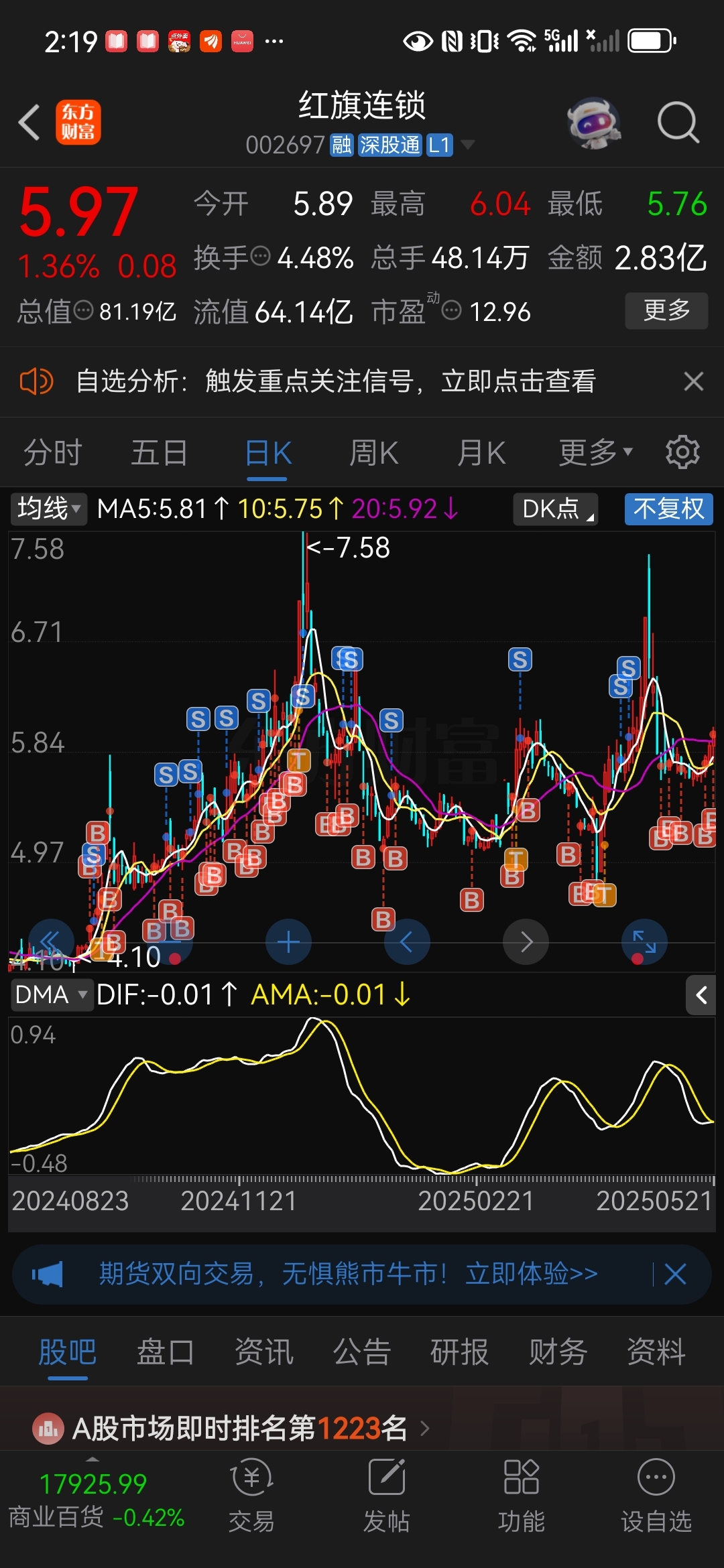
Task: Switch to 研报 tab
Action: (460, 1352)
